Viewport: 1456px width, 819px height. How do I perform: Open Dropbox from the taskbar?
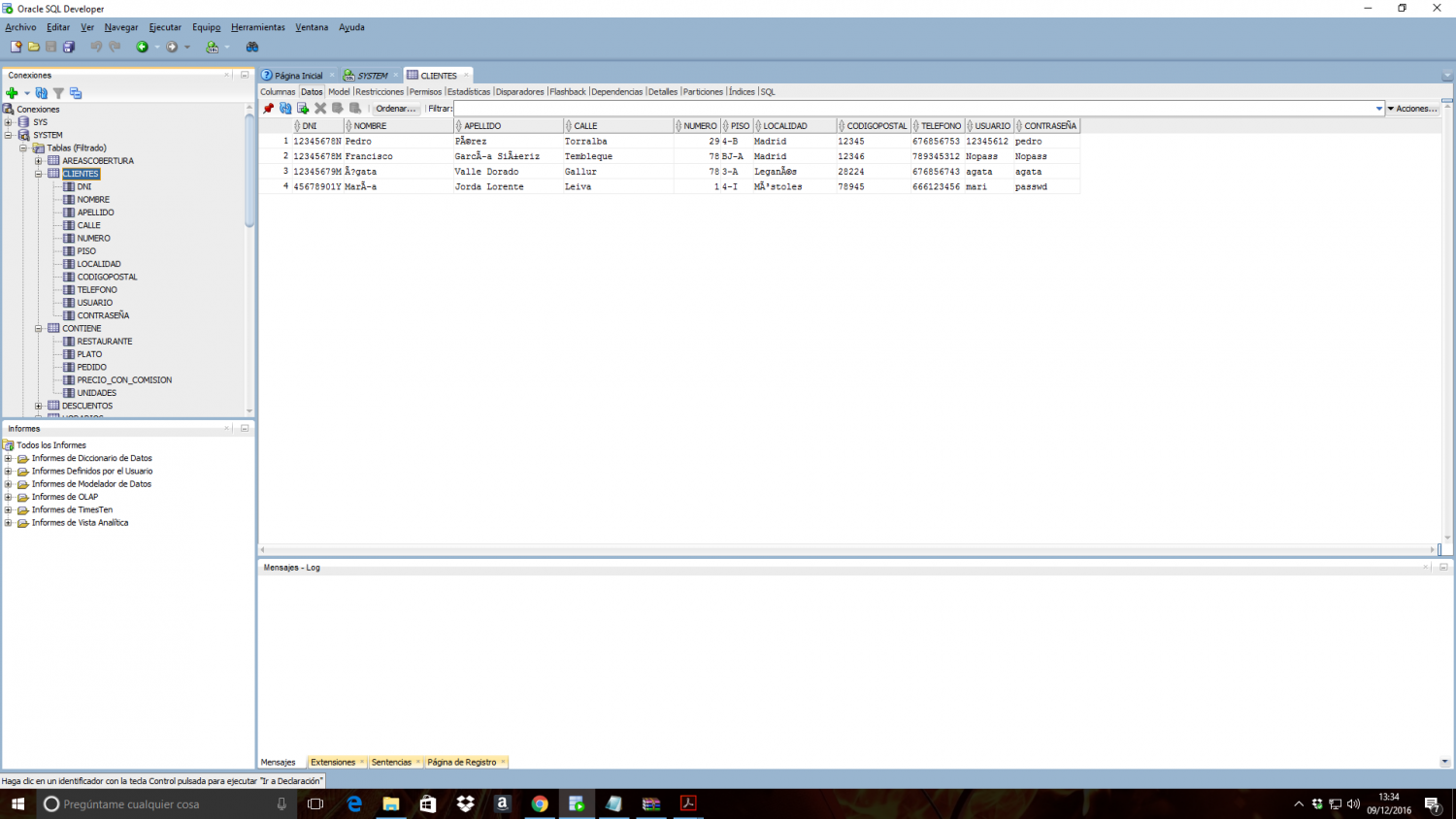tap(465, 803)
